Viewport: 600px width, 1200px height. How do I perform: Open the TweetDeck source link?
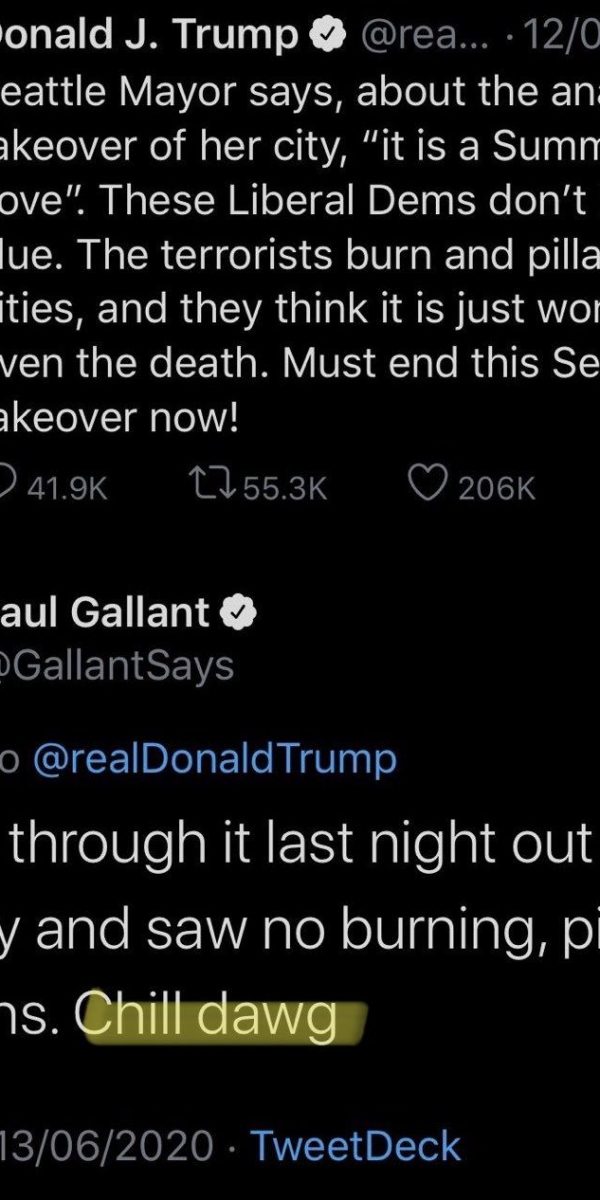tap(355, 1145)
